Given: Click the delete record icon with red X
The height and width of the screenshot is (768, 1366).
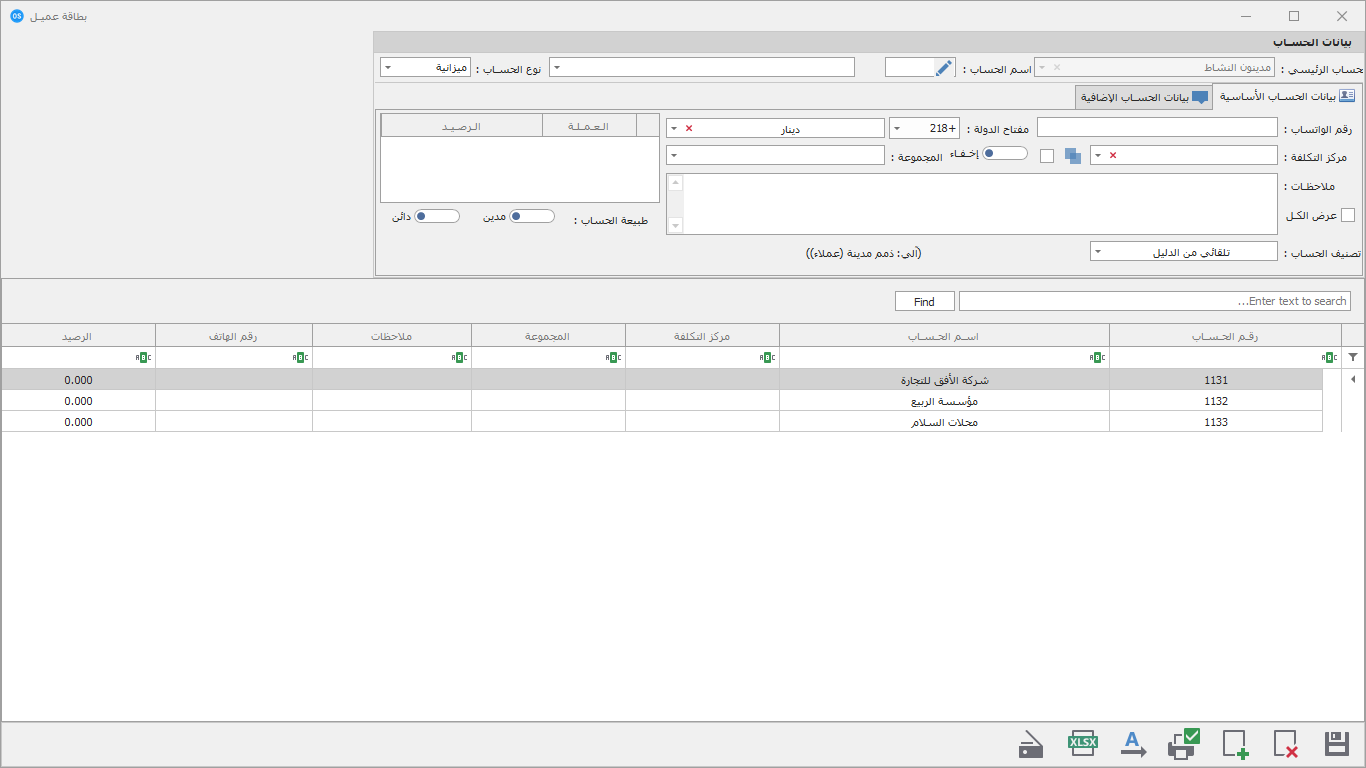Looking at the screenshot, I should (x=1286, y=744).
